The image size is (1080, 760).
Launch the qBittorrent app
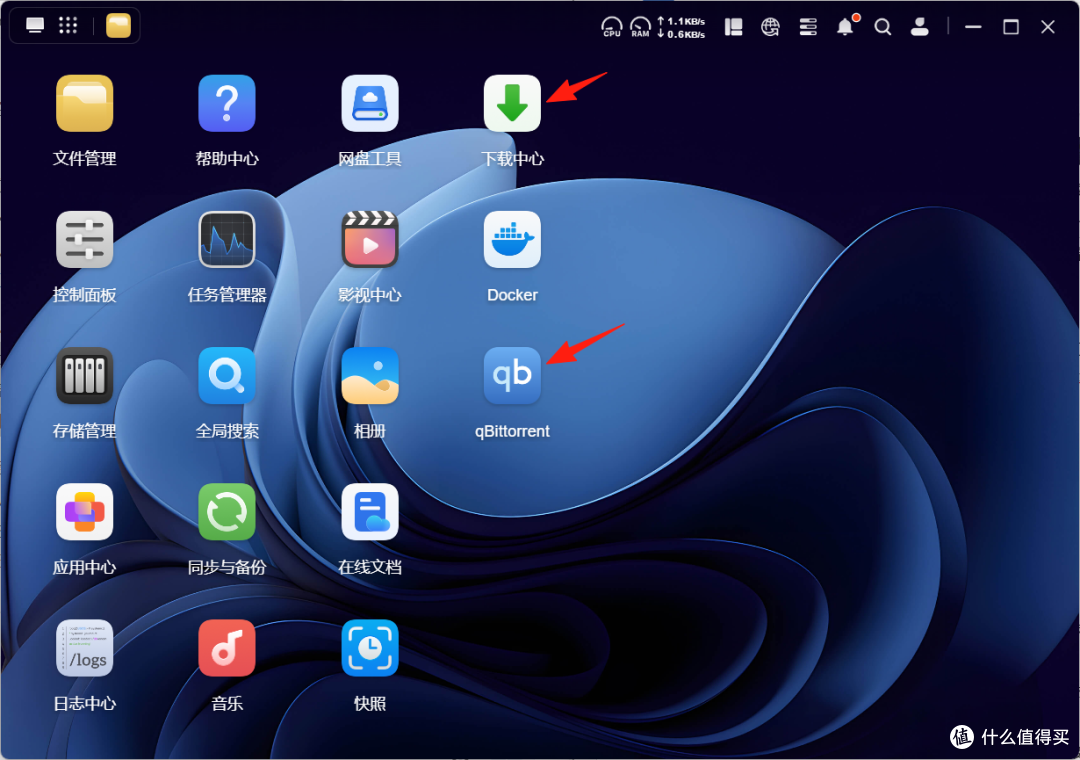[x=512, y=376]
